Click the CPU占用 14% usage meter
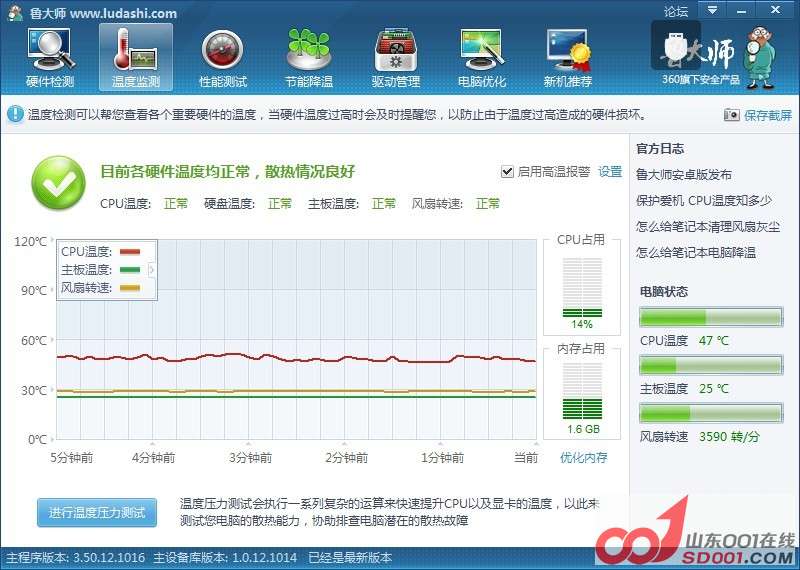 click(582, 288)
